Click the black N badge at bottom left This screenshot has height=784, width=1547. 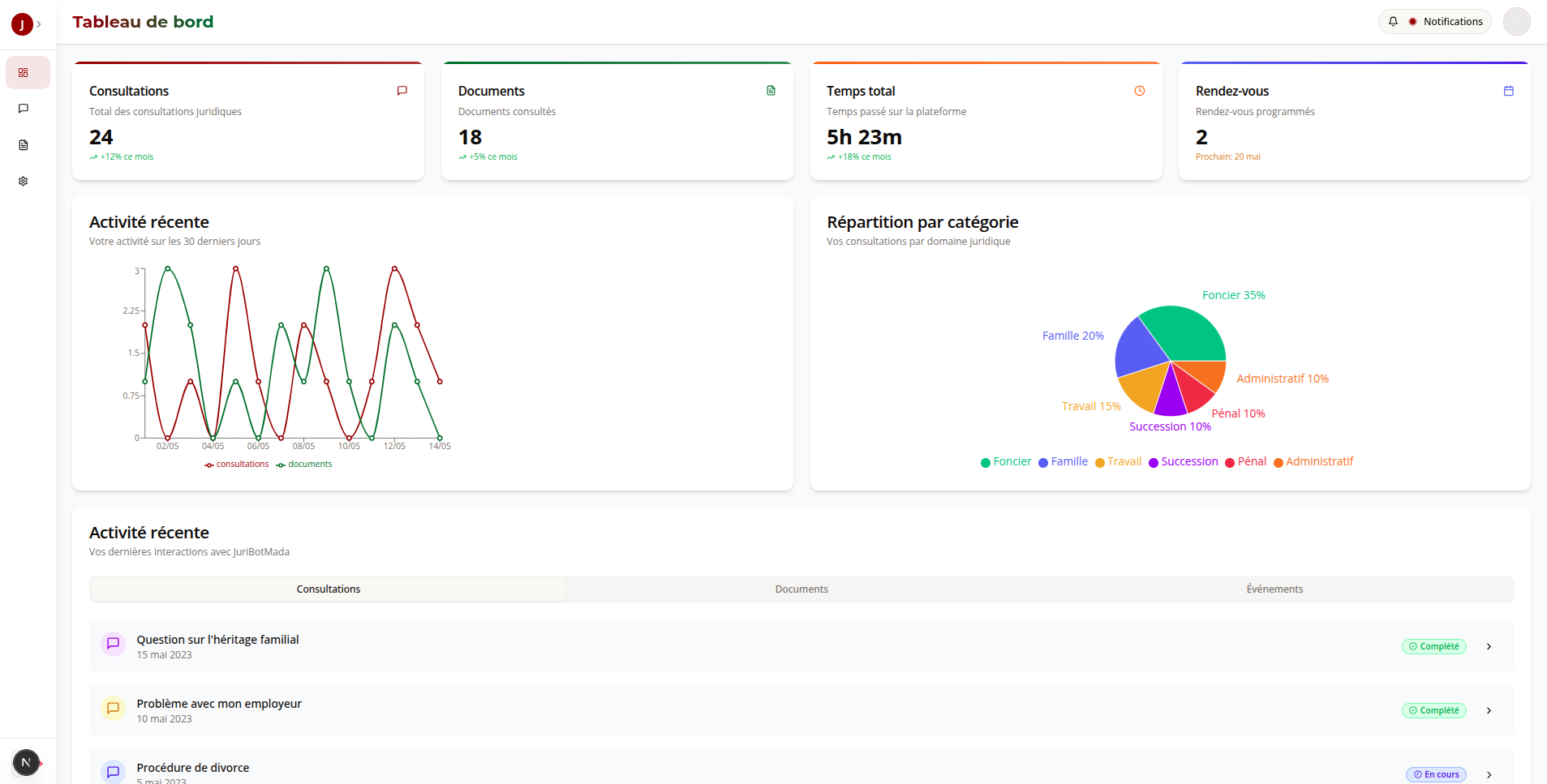point(26,762)
